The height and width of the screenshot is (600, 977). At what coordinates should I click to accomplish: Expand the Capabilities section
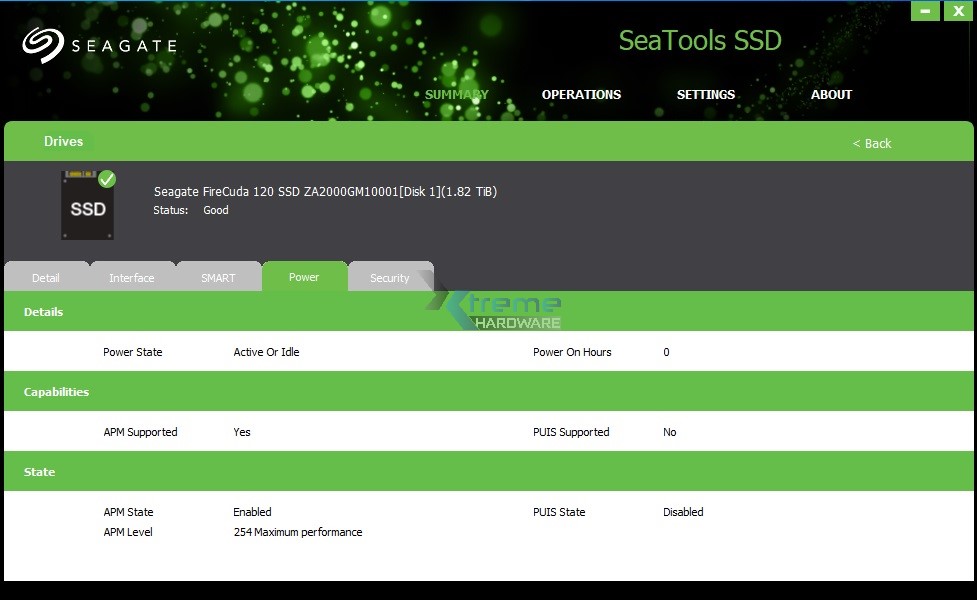point(56,391)
